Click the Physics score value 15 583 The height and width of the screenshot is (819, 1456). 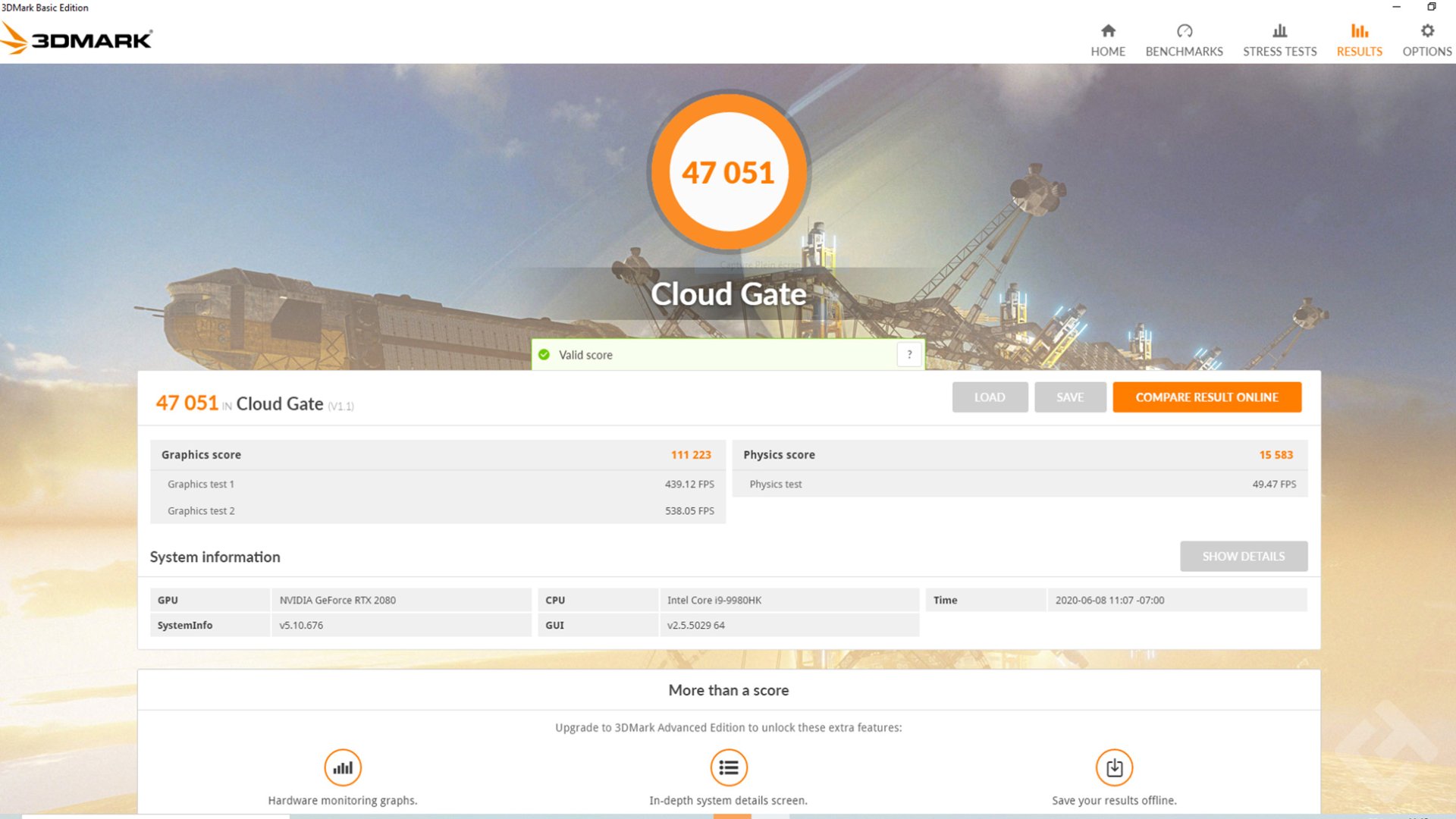point(1276,455)
